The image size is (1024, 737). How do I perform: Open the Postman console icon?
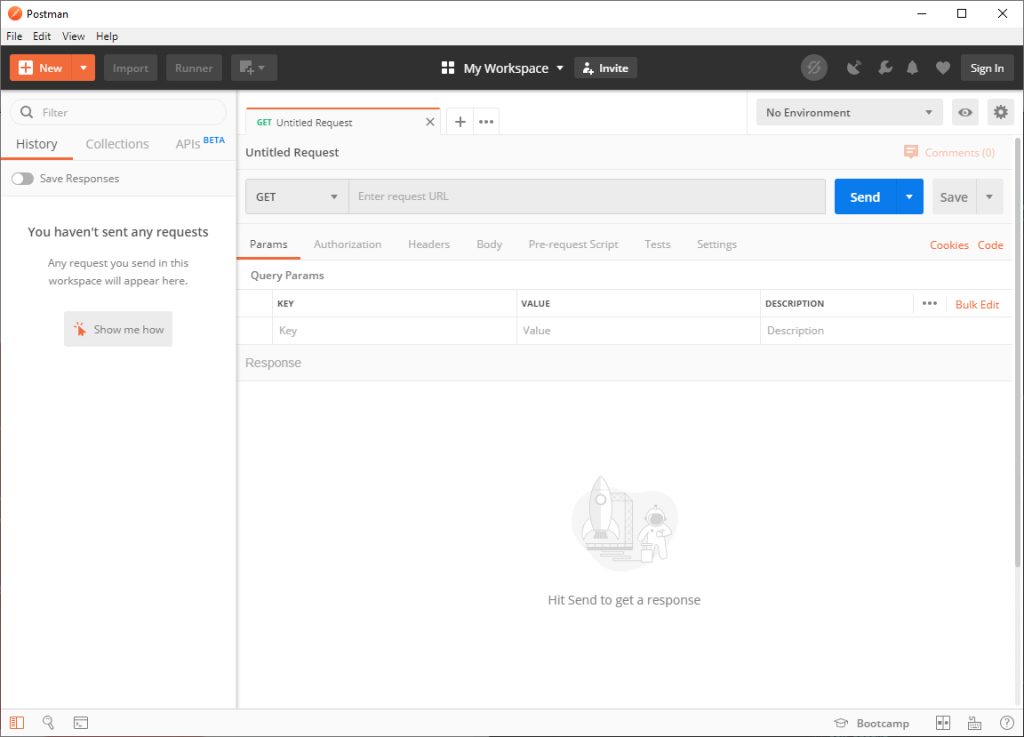coord(80,722)
